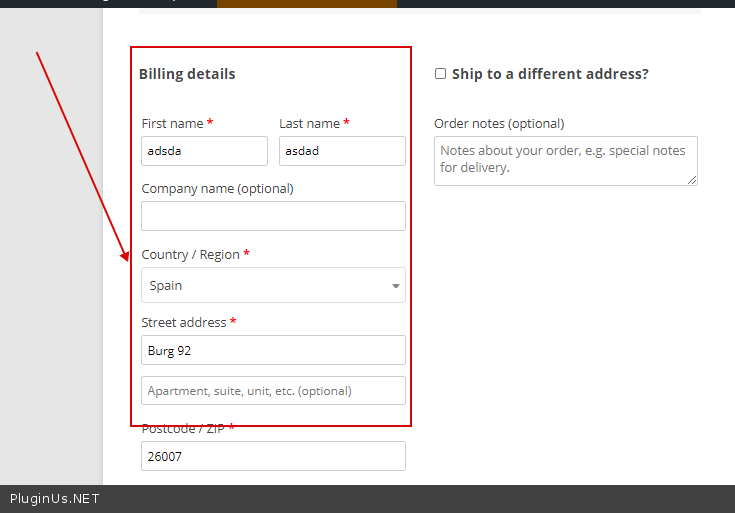
Task: Click the 'Ship to a different address?' label
Action: click(x=550, y=74)
